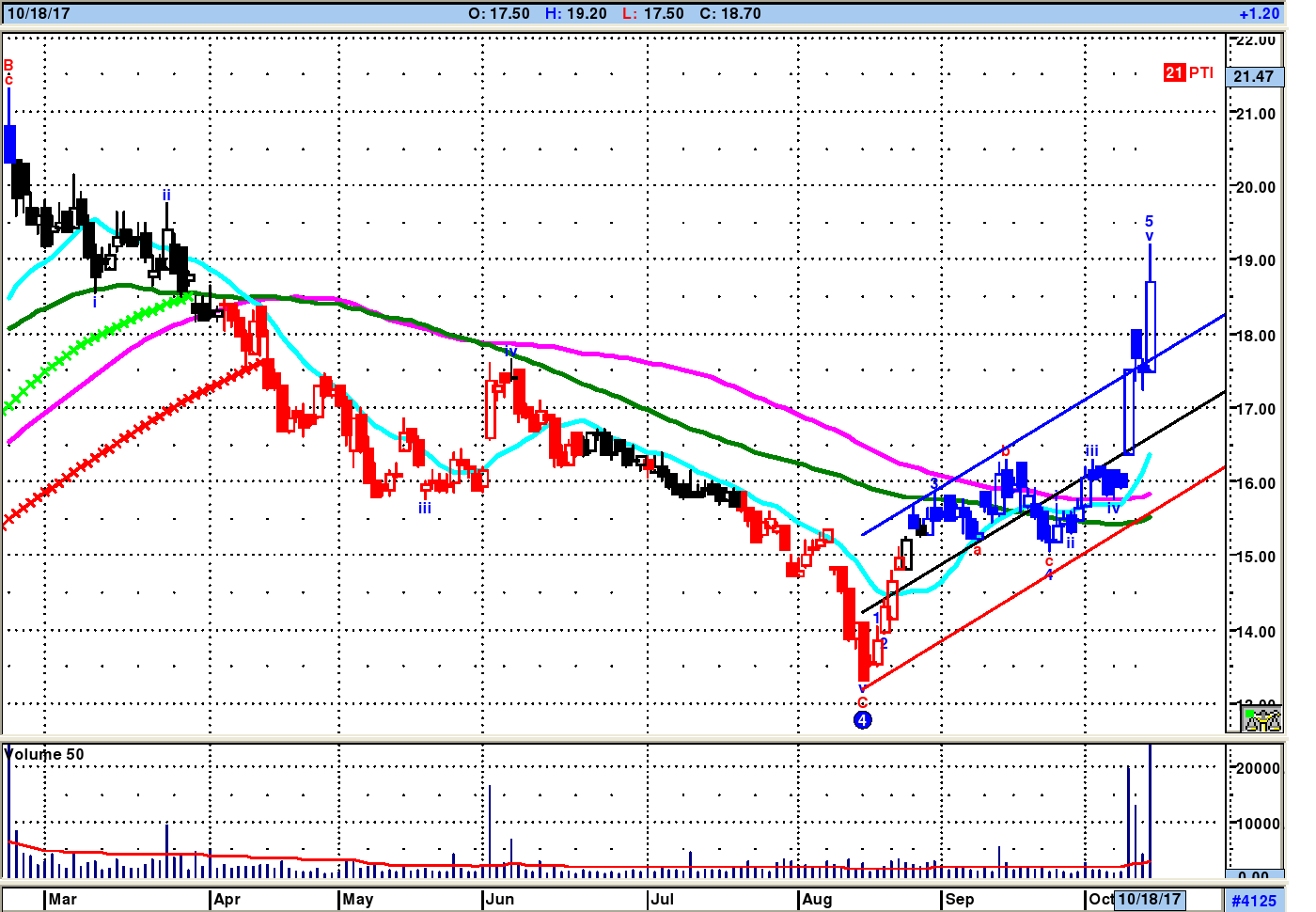Select the red 'a' wave label in September

coord(977,550)
